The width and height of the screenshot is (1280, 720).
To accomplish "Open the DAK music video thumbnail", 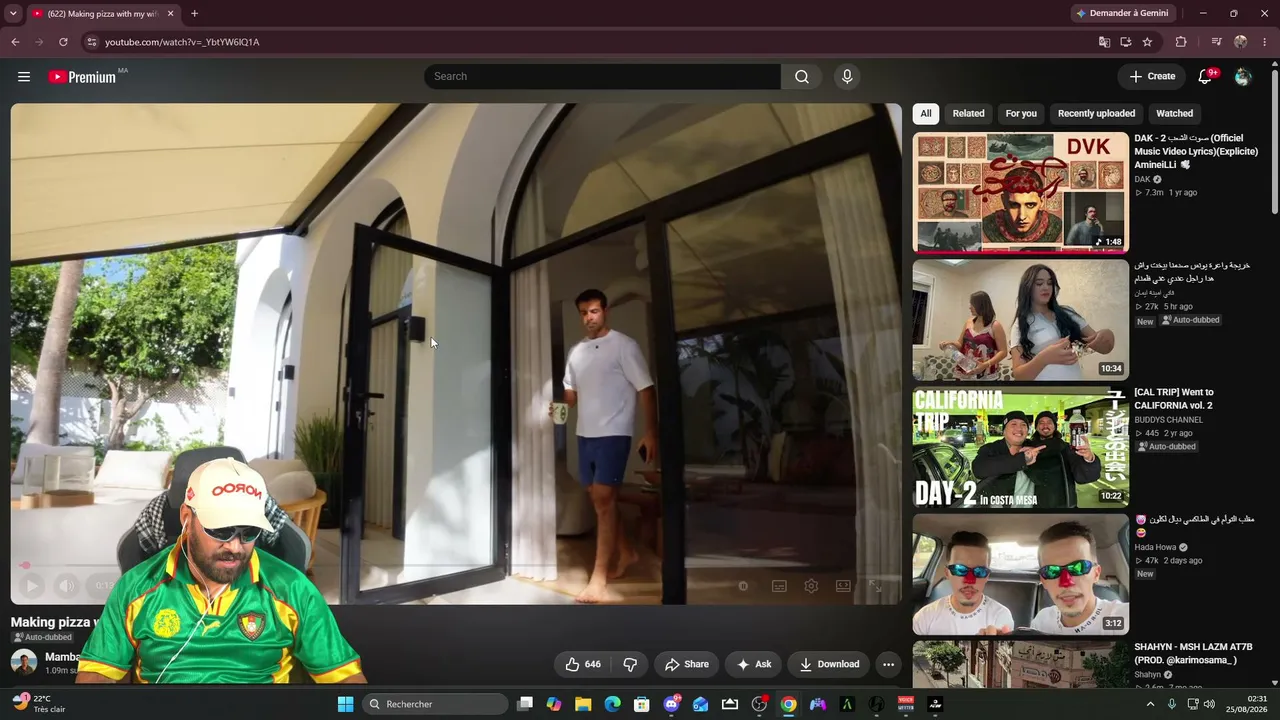I will (x=1020, y=192).
